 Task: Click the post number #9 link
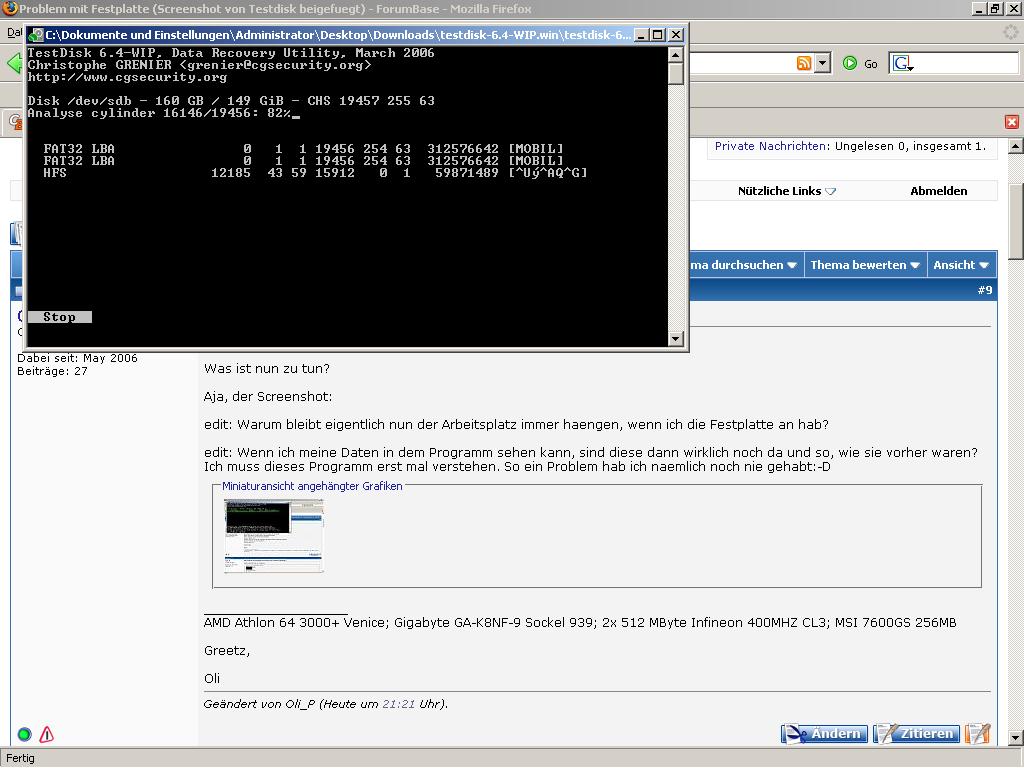click(x=985, y=290)
